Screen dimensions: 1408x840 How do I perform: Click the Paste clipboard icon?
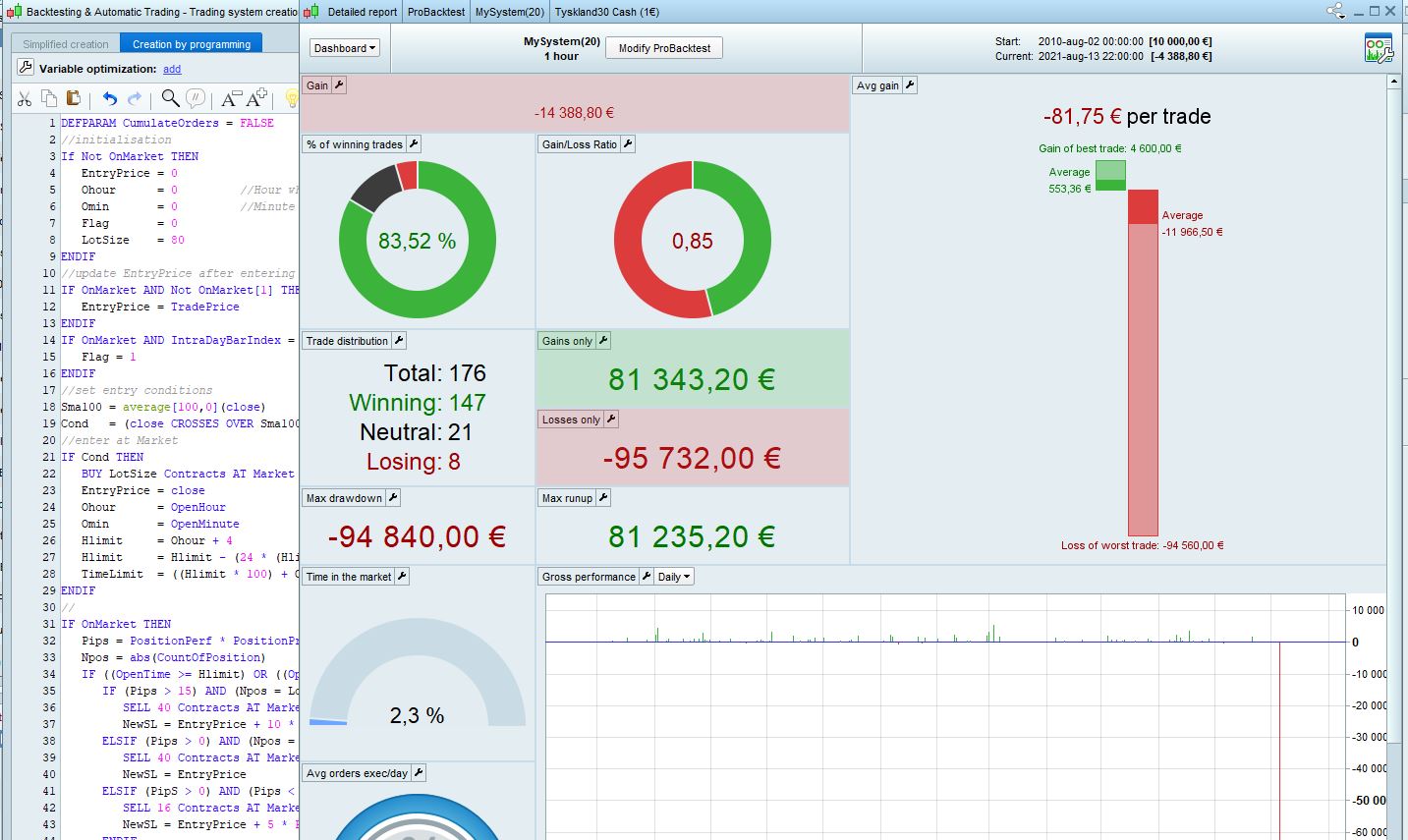[74, 98]
